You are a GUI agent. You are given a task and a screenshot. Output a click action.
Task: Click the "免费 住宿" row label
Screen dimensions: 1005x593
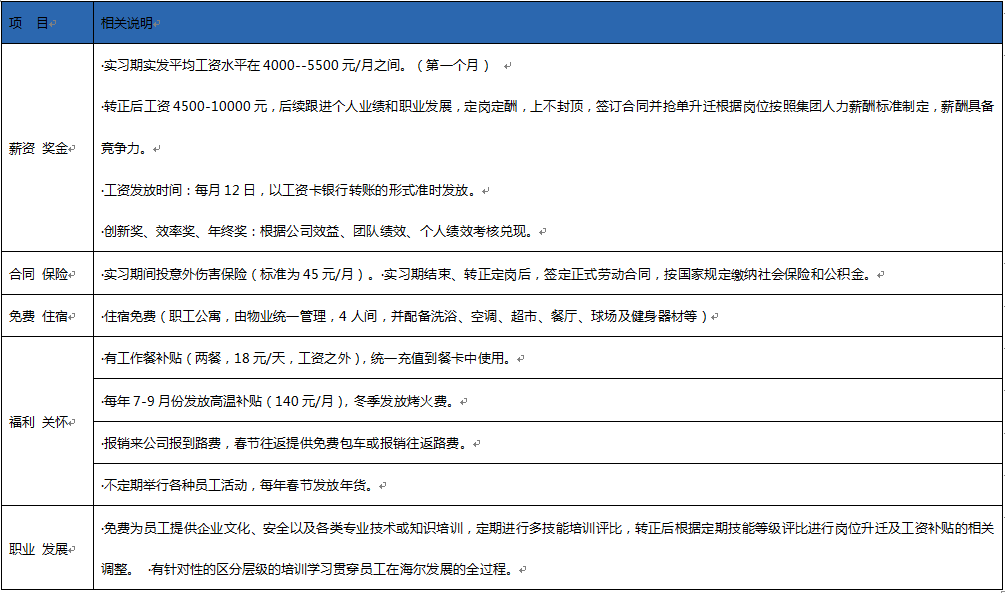coord(40,317)
